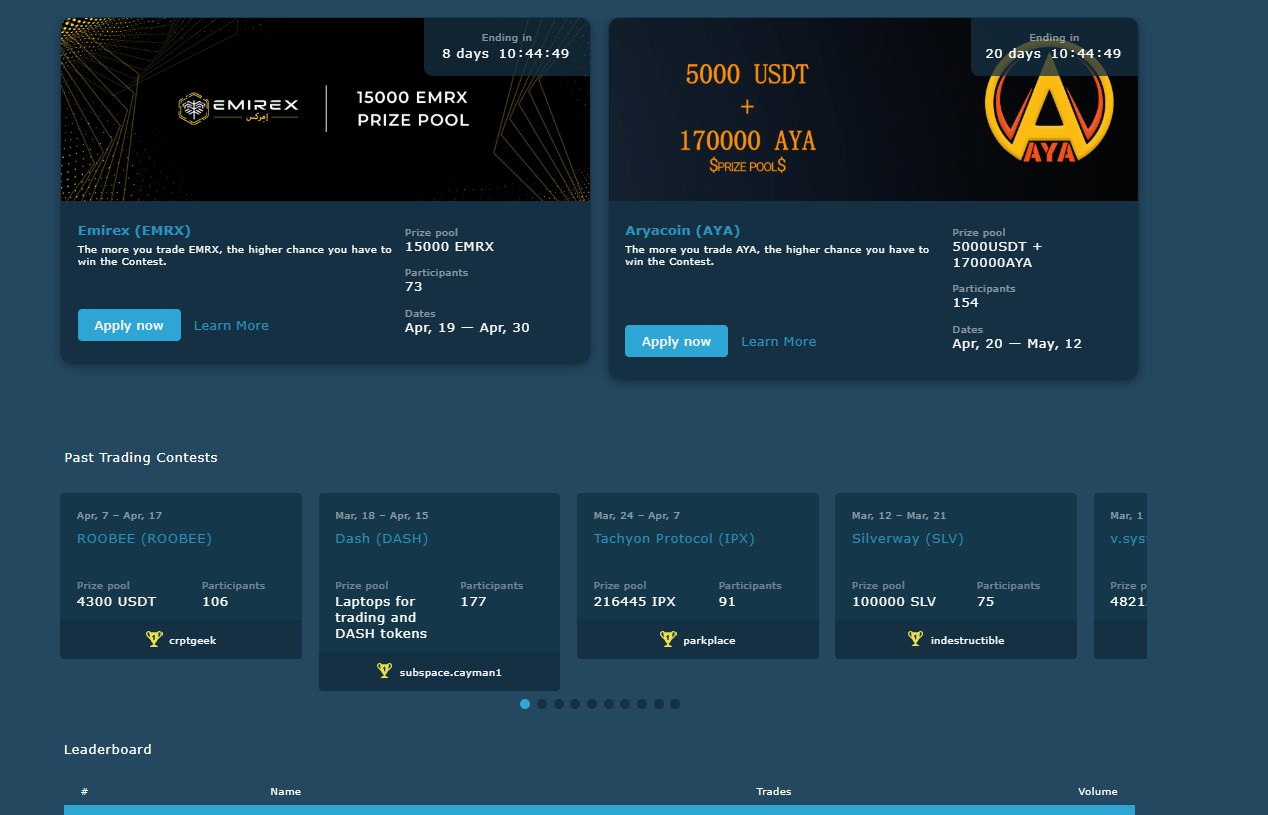This screenshot has width=1268, height=815.
Task: Click the Aryacoin prize pool banner image
Action: pos(873,109)
